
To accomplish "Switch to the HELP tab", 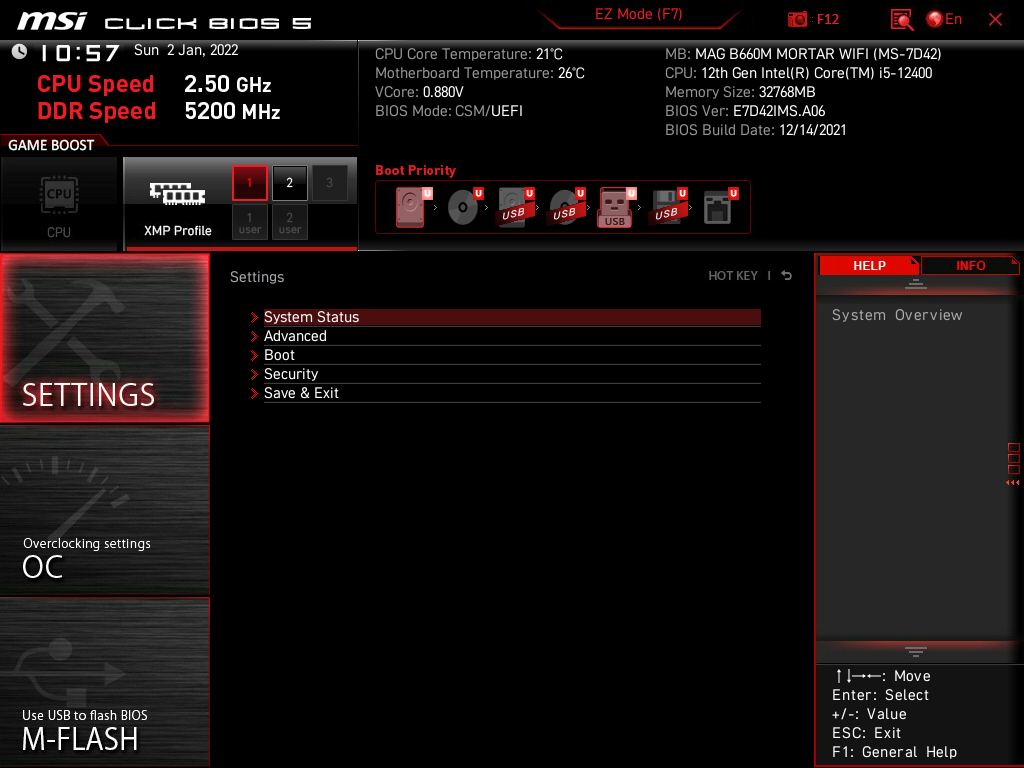I will pos(868,265).
